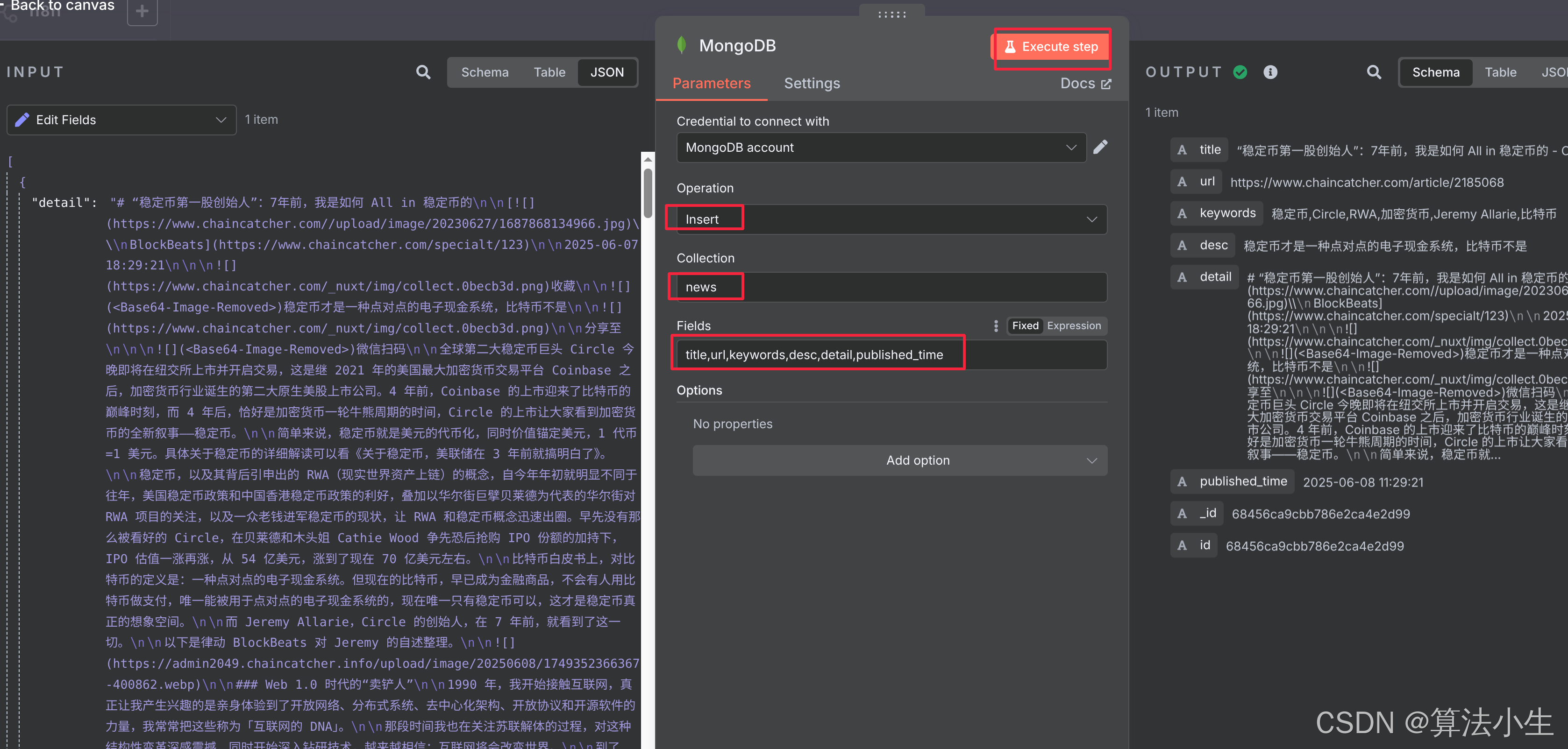1568x749 pixels.
Task: Open the Edit Fields node selector
Action: [x=121, y=120]
